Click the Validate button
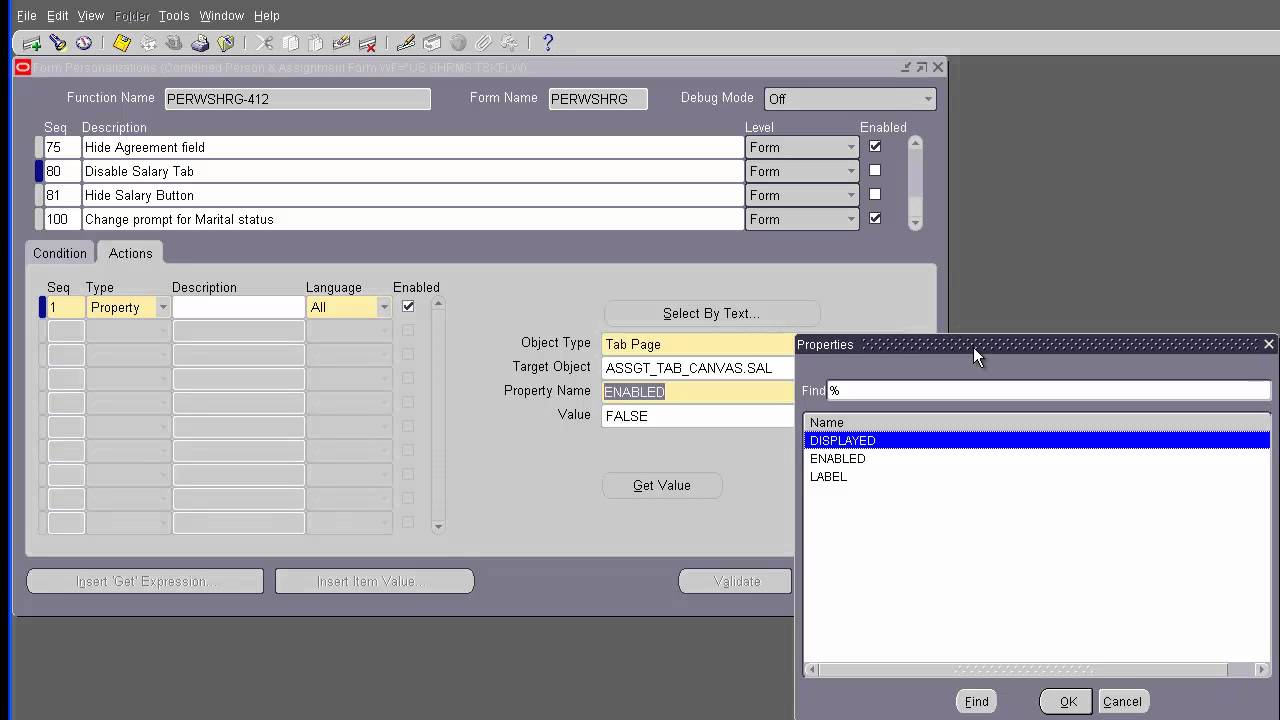Screen dimensions: 1280x720 (x=737, y=581)
